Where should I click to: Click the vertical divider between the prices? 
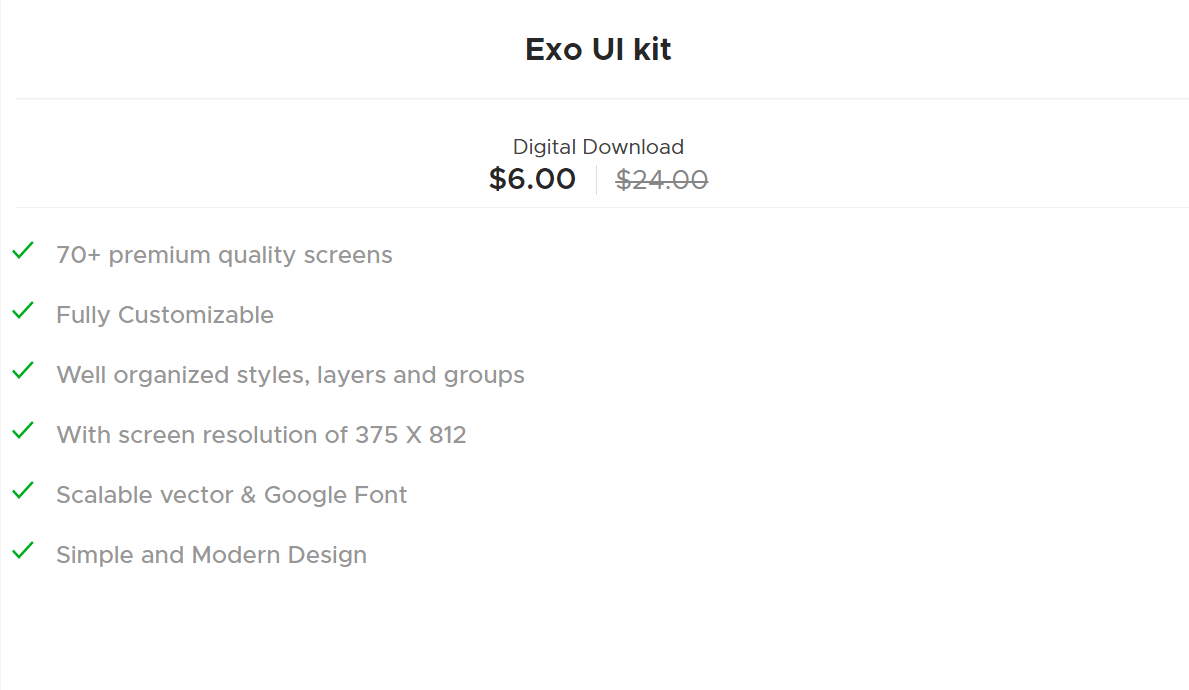[596, 180]
